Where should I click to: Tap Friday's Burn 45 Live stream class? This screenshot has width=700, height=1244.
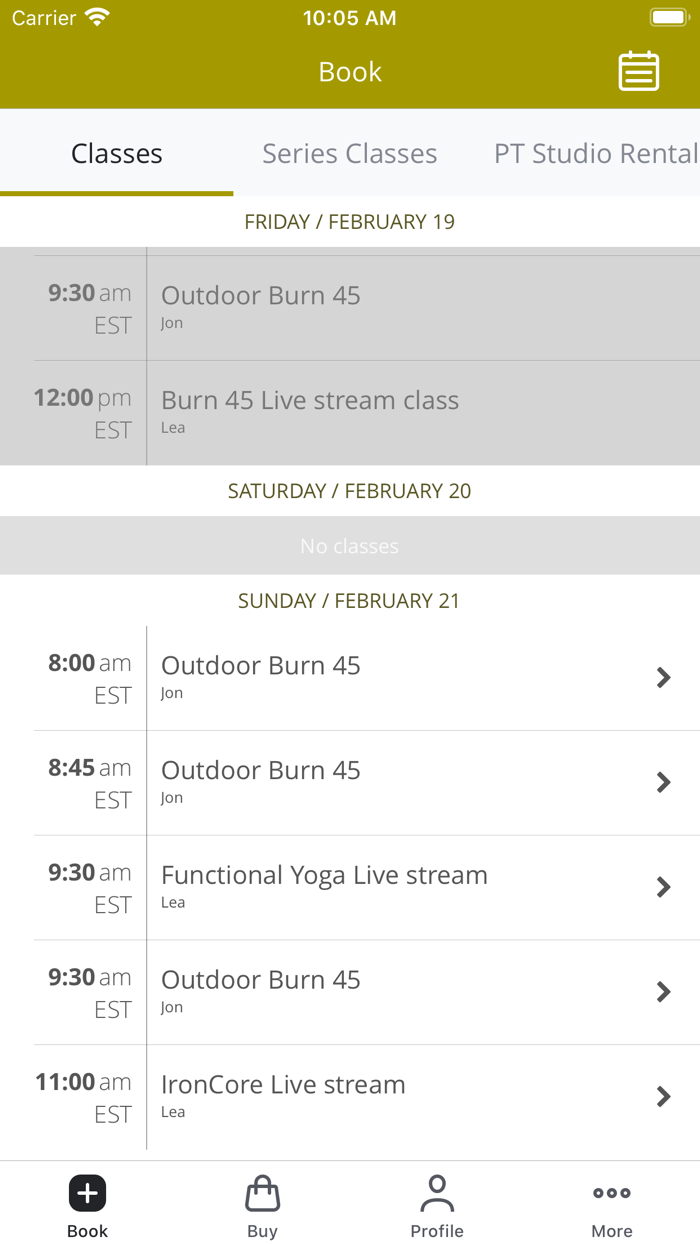click(x=310, y=401)
